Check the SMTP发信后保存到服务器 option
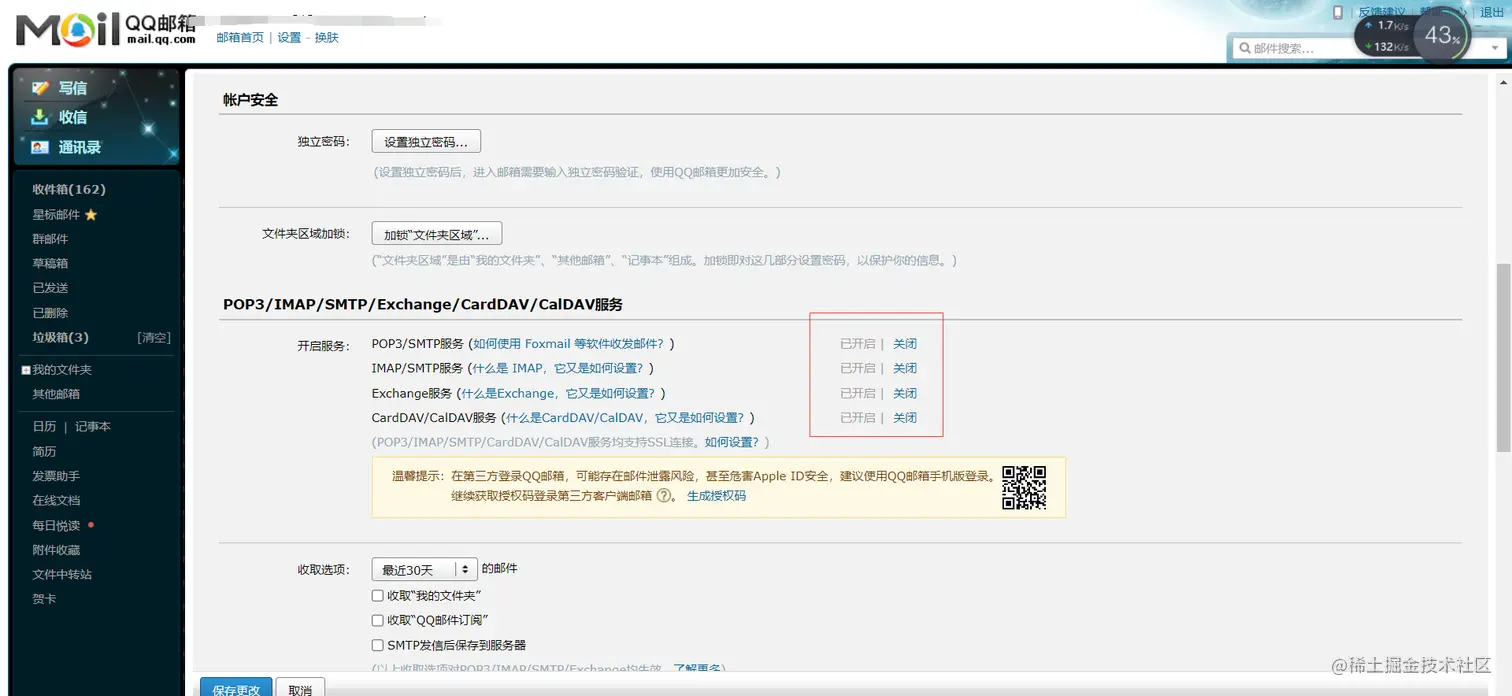The width and height of the screenshot is (1512, 696). coord(377,644)
